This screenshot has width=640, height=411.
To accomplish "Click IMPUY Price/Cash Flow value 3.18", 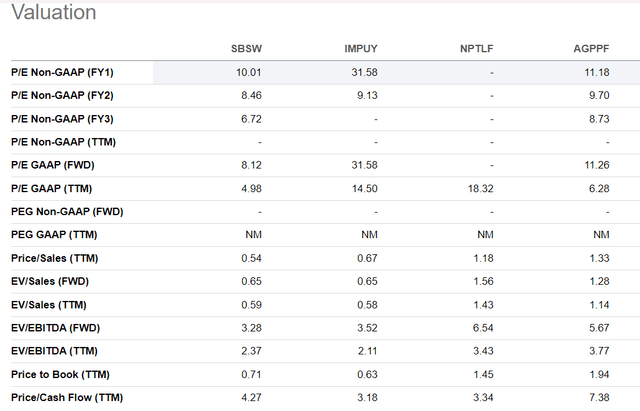I will (367, 398).
